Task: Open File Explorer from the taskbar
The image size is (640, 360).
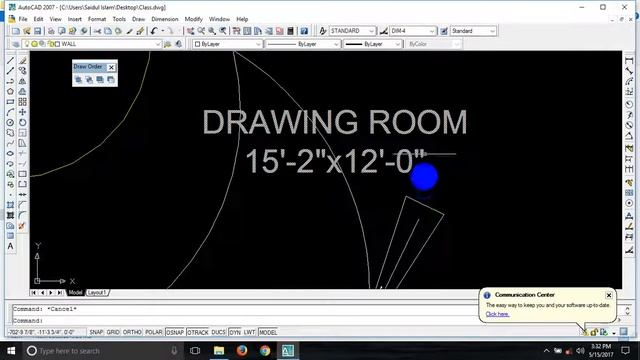Action: click(x=219, y=351)
